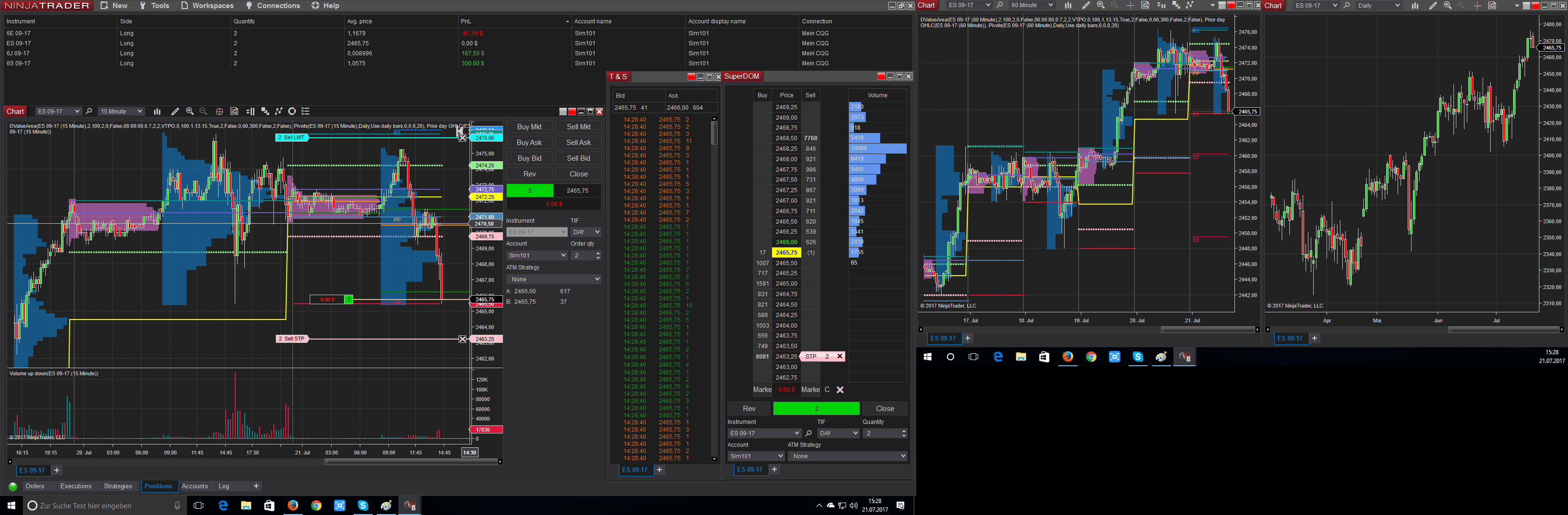Open the New menu in NinjaTrader
The width and height of the screenshot is (1568, 515).
114,5
